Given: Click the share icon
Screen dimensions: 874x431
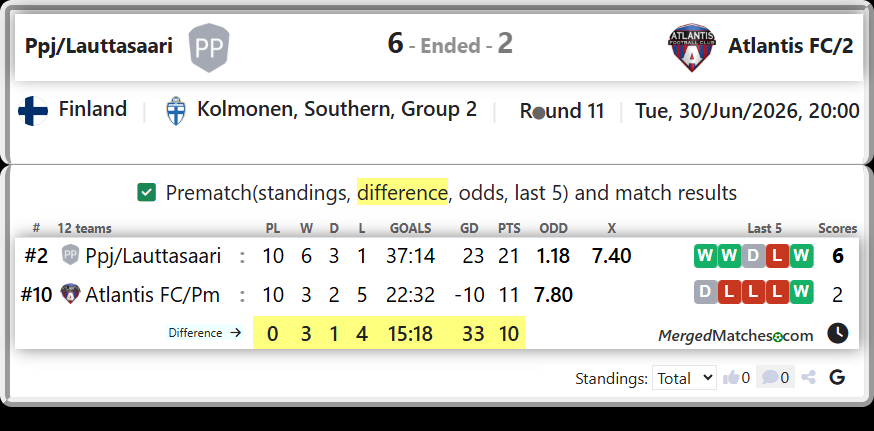Looking at the screenshot, I should pos(808,377).
